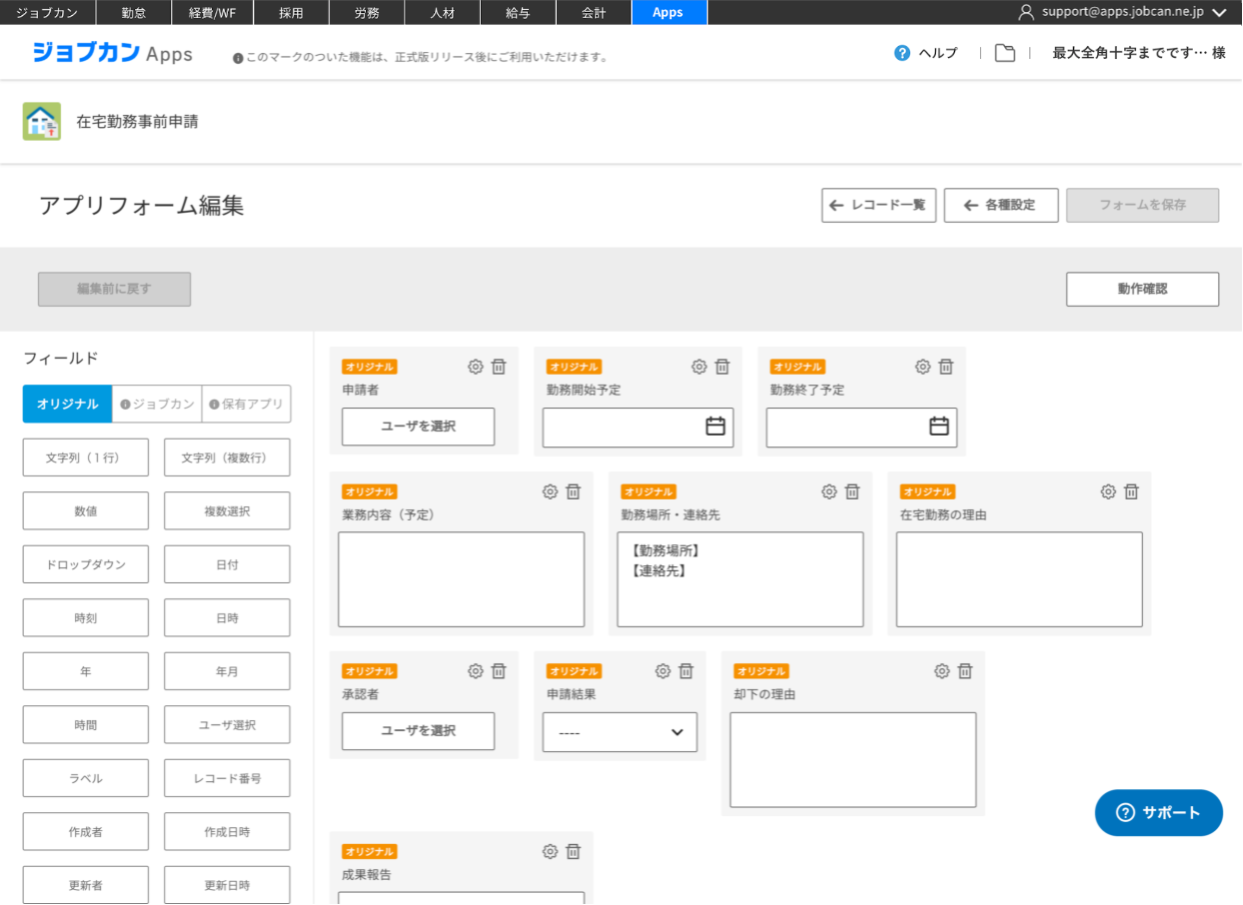
Task: Click the 動作確認 button
Action: pyautogui.click(x=1142, y=289)
